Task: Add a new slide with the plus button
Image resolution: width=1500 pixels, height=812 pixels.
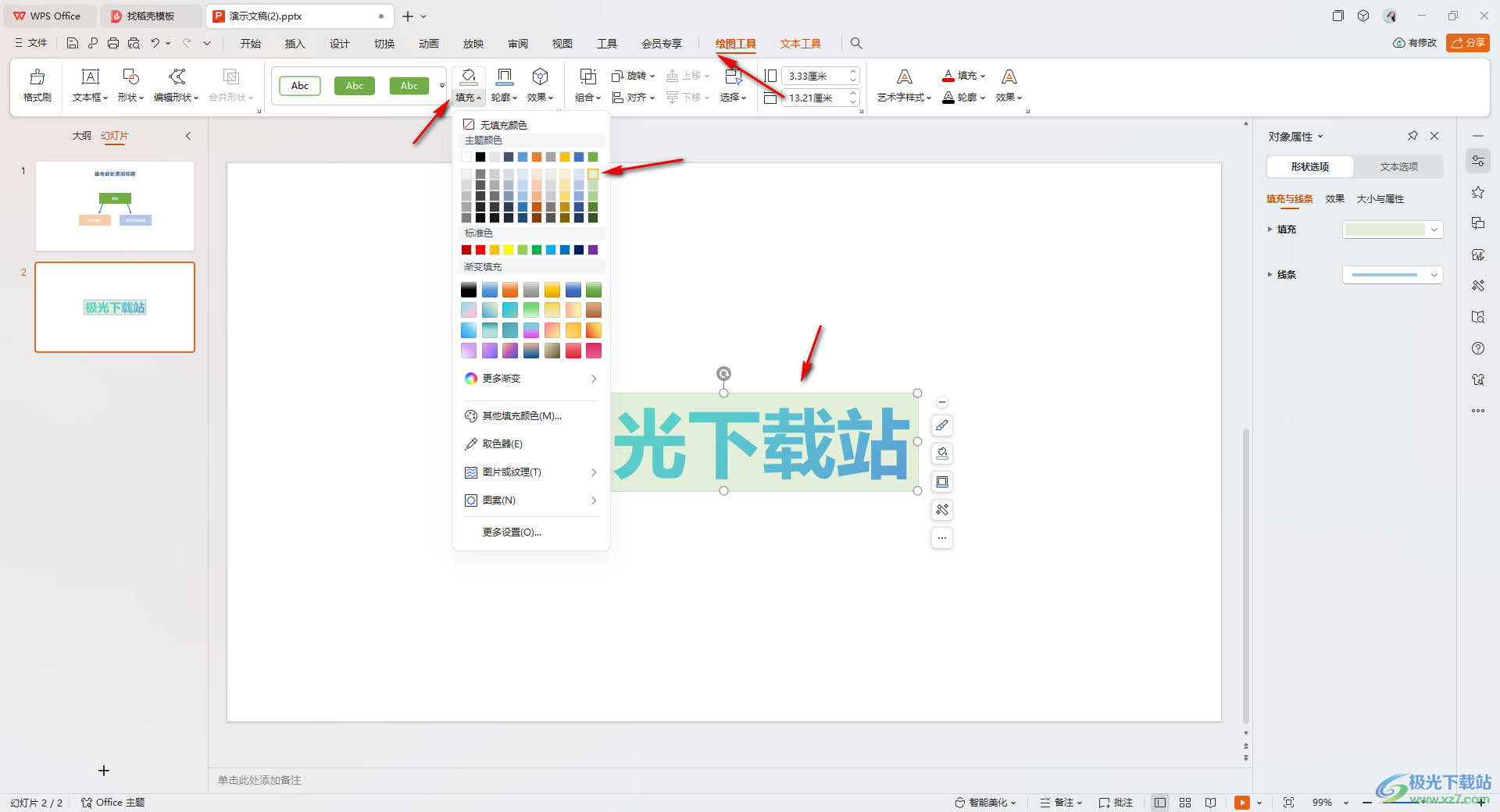Action: point(104,771)
